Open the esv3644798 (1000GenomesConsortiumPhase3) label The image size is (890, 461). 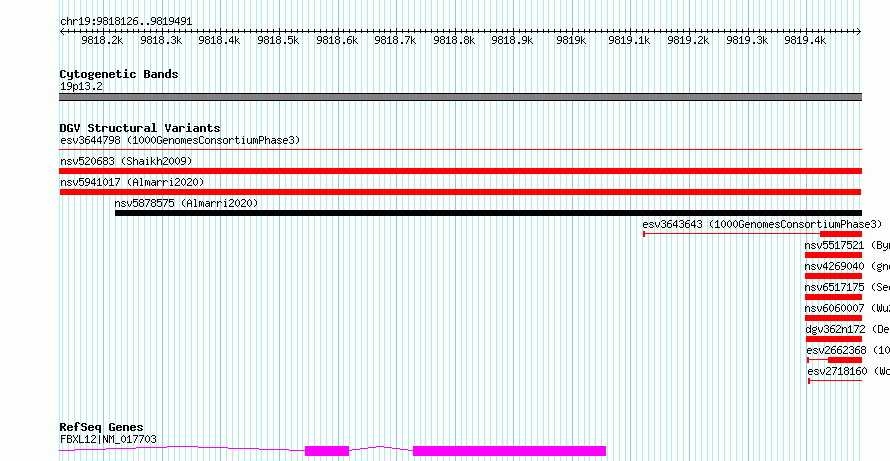coord(180,140)
